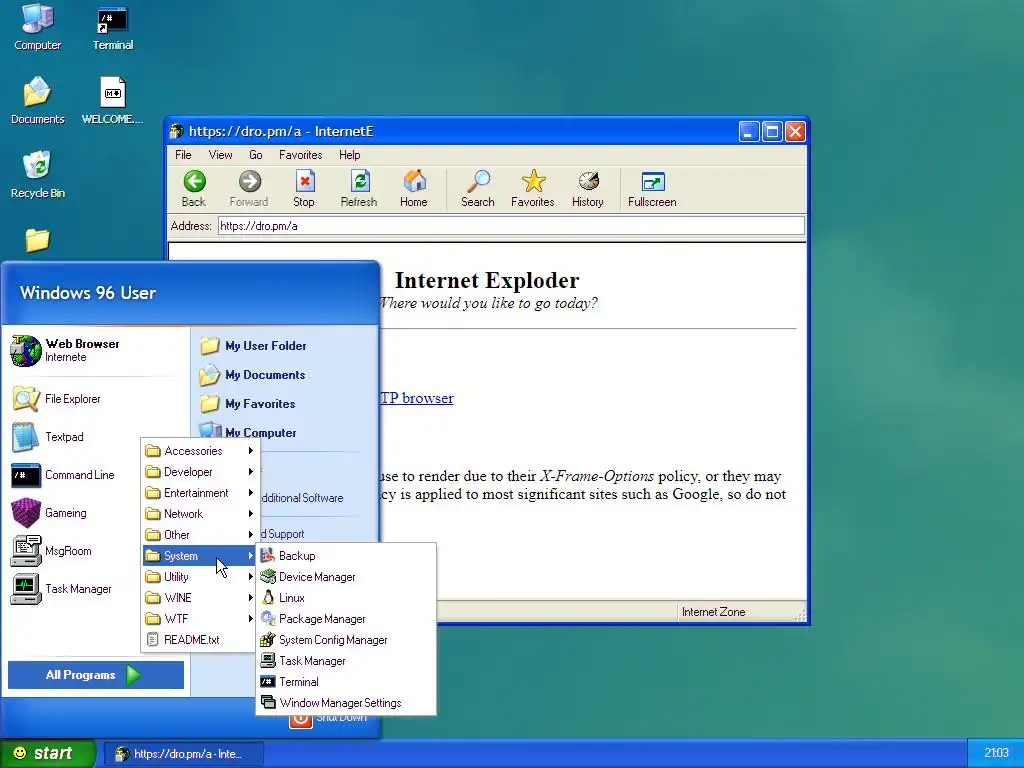Screen dimensions: 1024x768
Task: Open Window Manager Settings
Action: point(346,703)
